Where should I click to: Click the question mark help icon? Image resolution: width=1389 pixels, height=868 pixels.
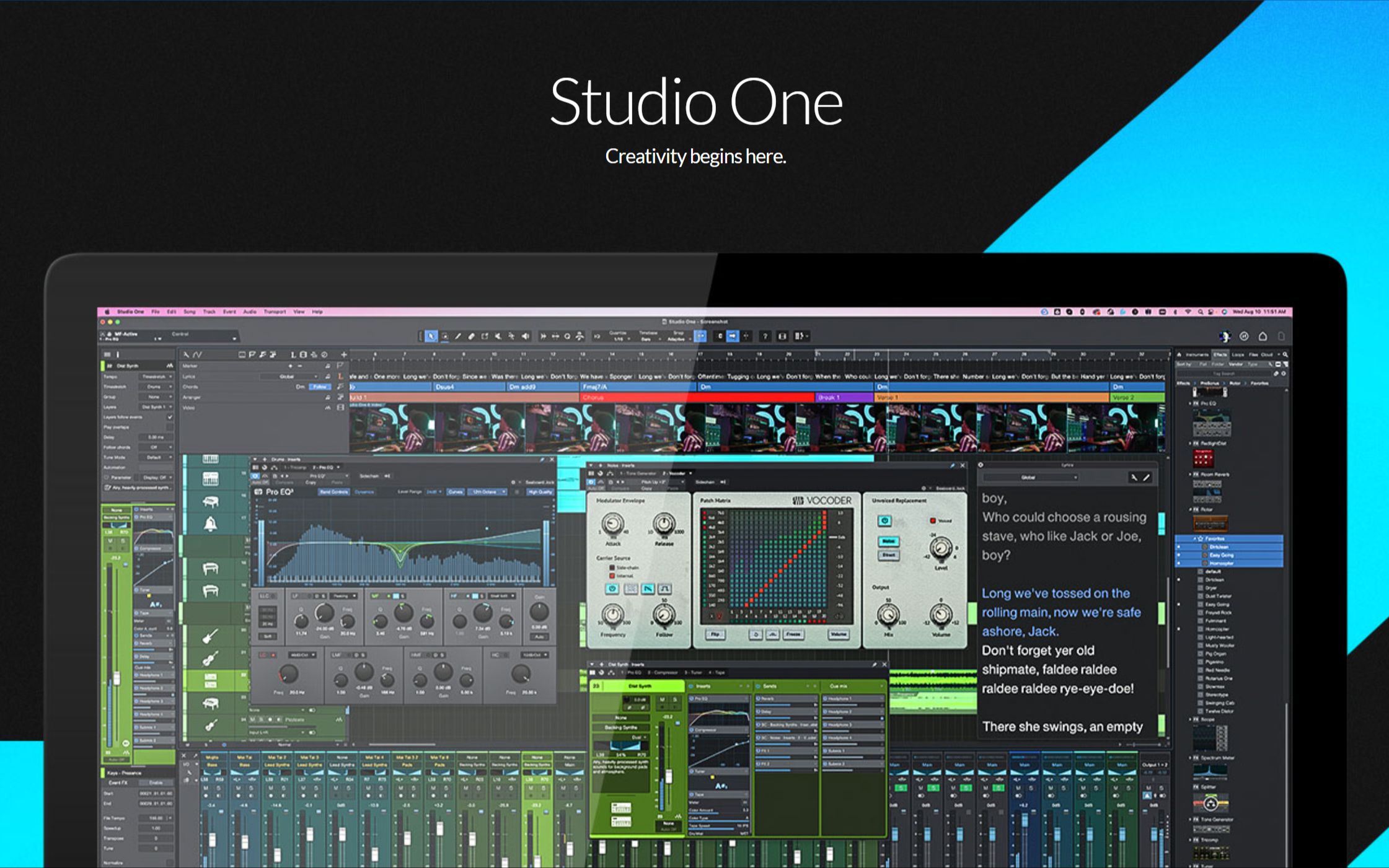coord(765,336)
